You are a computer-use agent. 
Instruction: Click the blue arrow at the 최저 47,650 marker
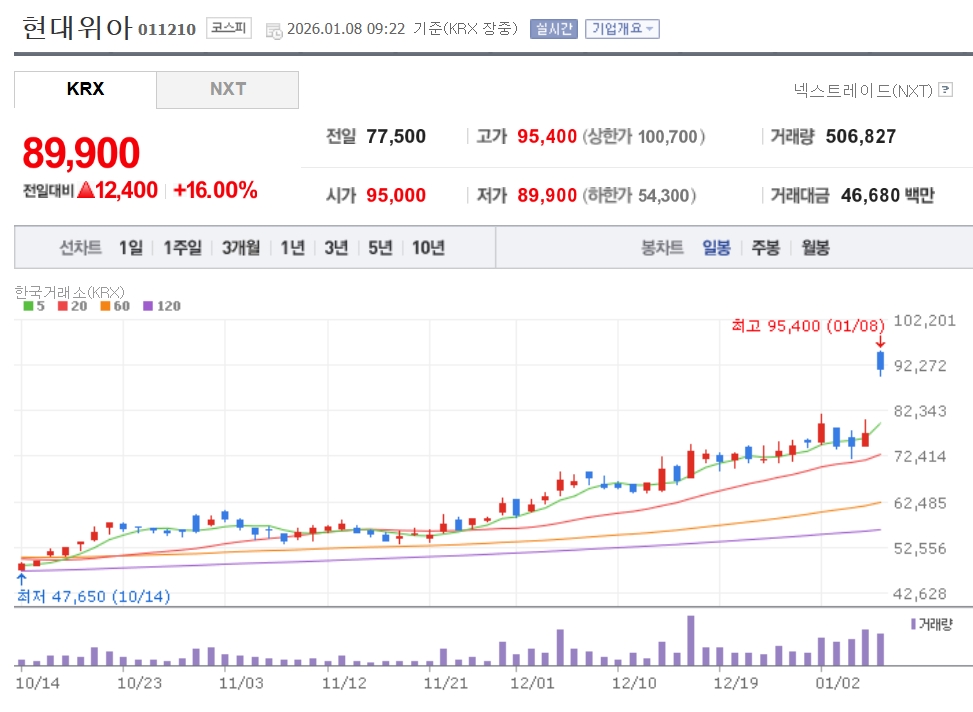(21, 578)
